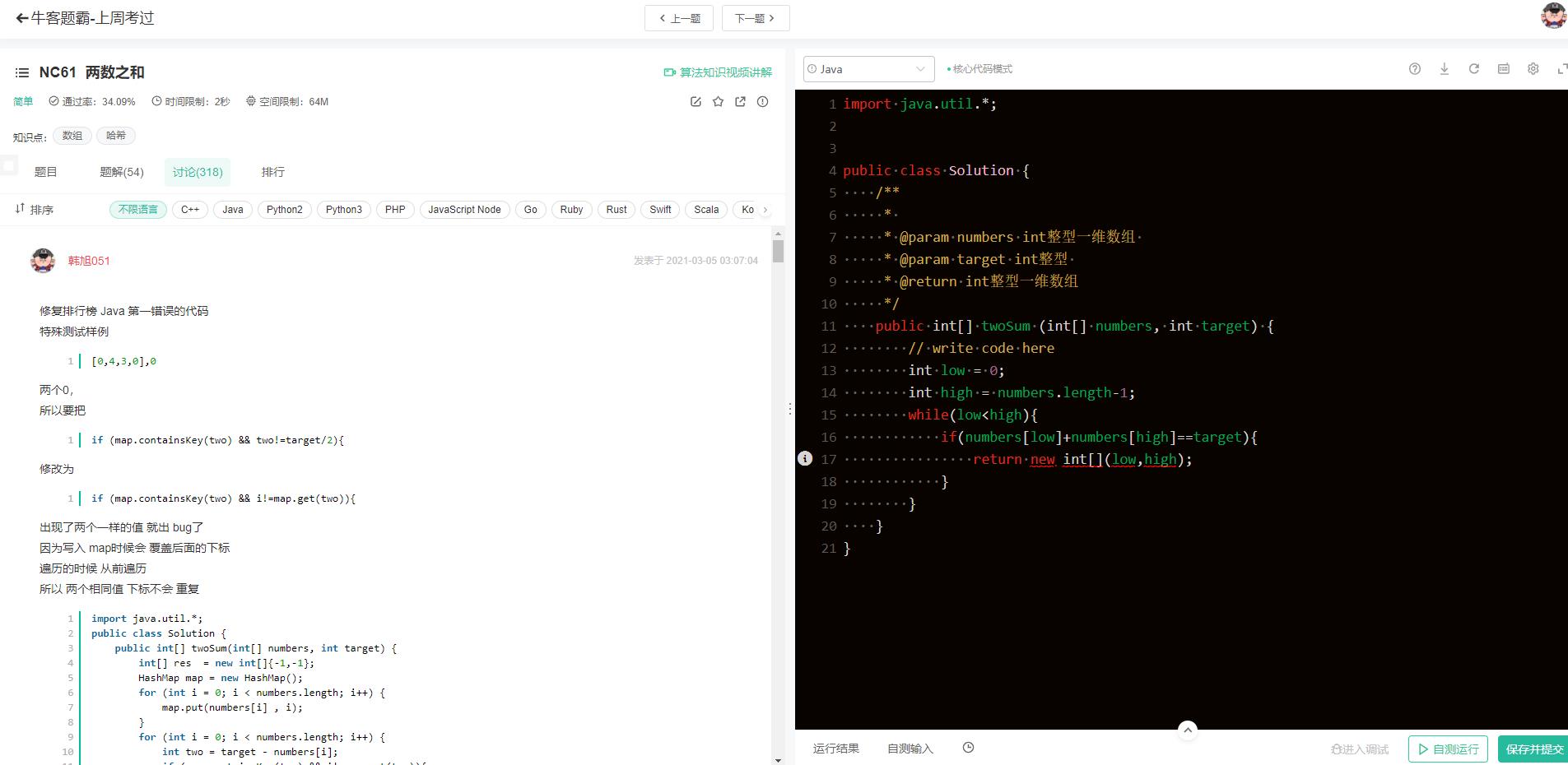Filter discussions by Java chip
This screenshot has width=1568, height=765.
click(x=233, y=210)
